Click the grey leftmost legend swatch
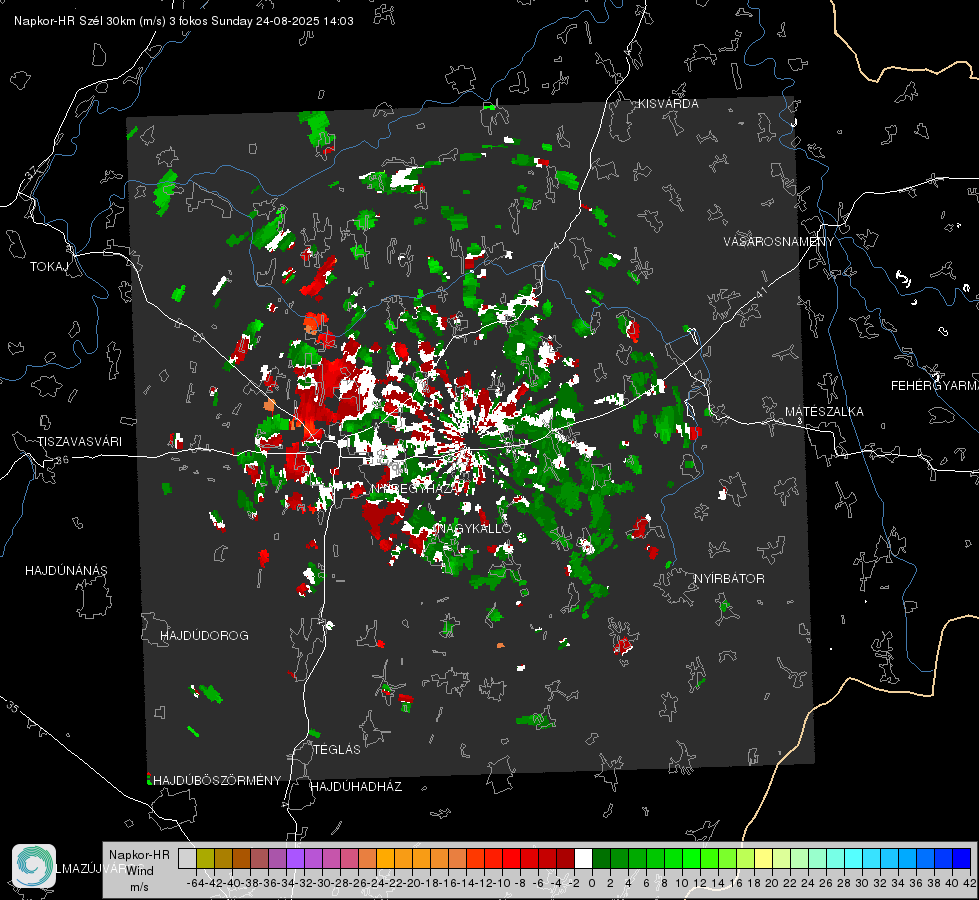The width and height of the screenshot is (979, 900). (187, 858)
